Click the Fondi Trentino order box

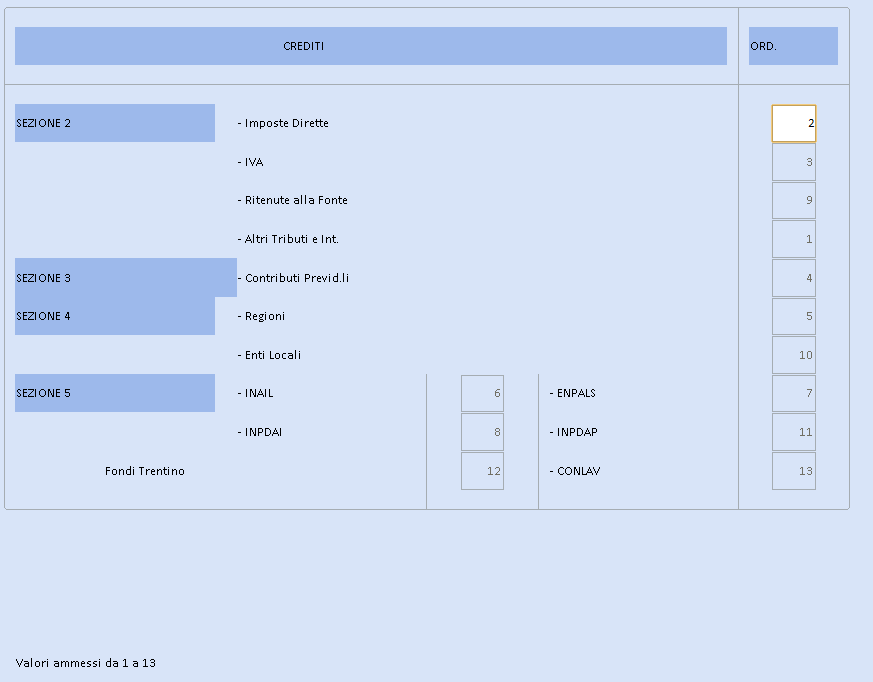click(x=482, y=471)
